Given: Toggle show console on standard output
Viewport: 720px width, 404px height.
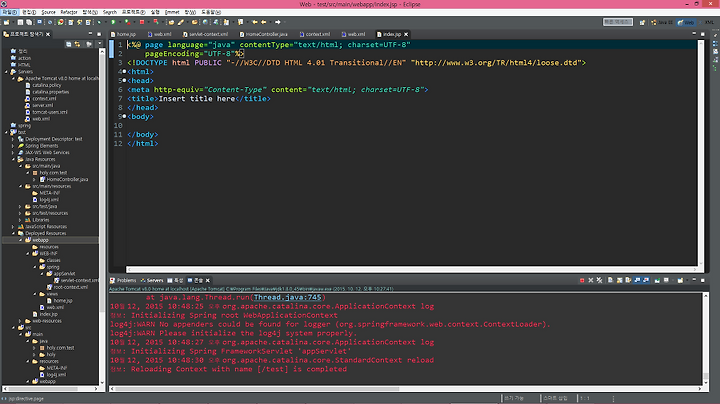Looking at the screenshot, I should click(x=637, y=280).
